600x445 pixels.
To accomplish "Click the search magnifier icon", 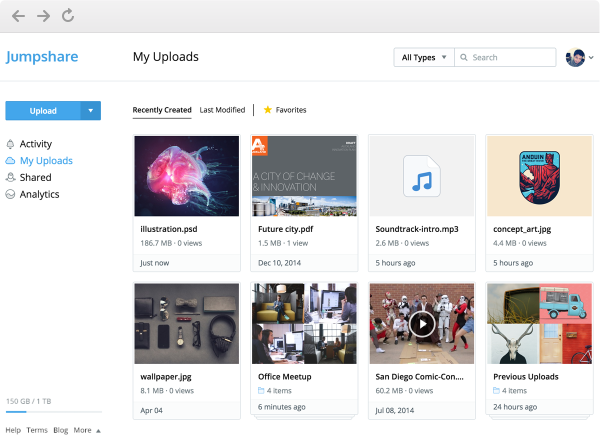I will coord(463,58).
